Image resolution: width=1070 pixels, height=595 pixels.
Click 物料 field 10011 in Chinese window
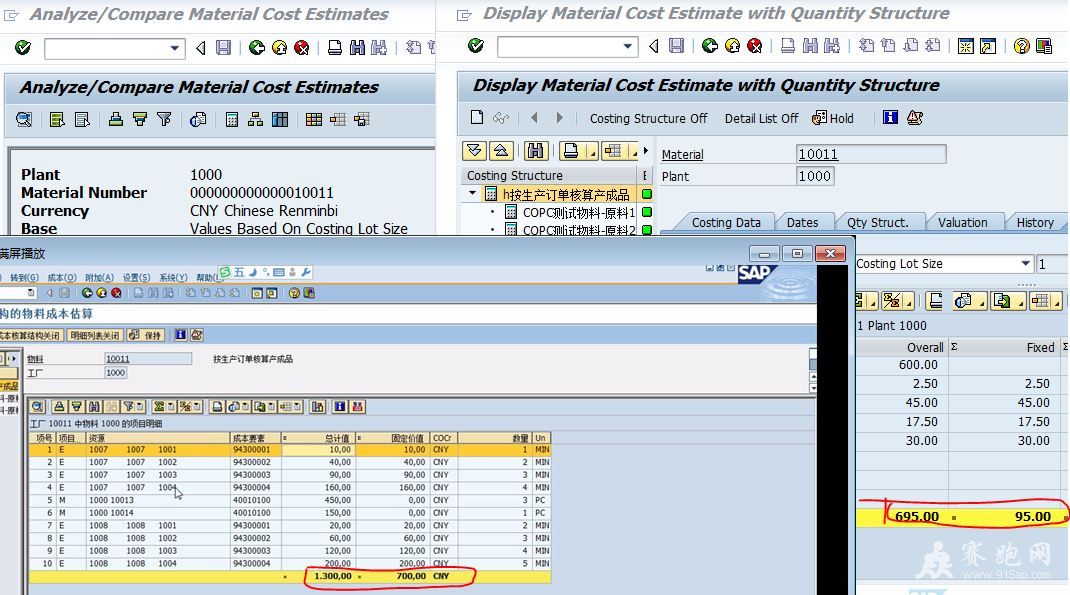pyautogui.click(x=147, y=359)
